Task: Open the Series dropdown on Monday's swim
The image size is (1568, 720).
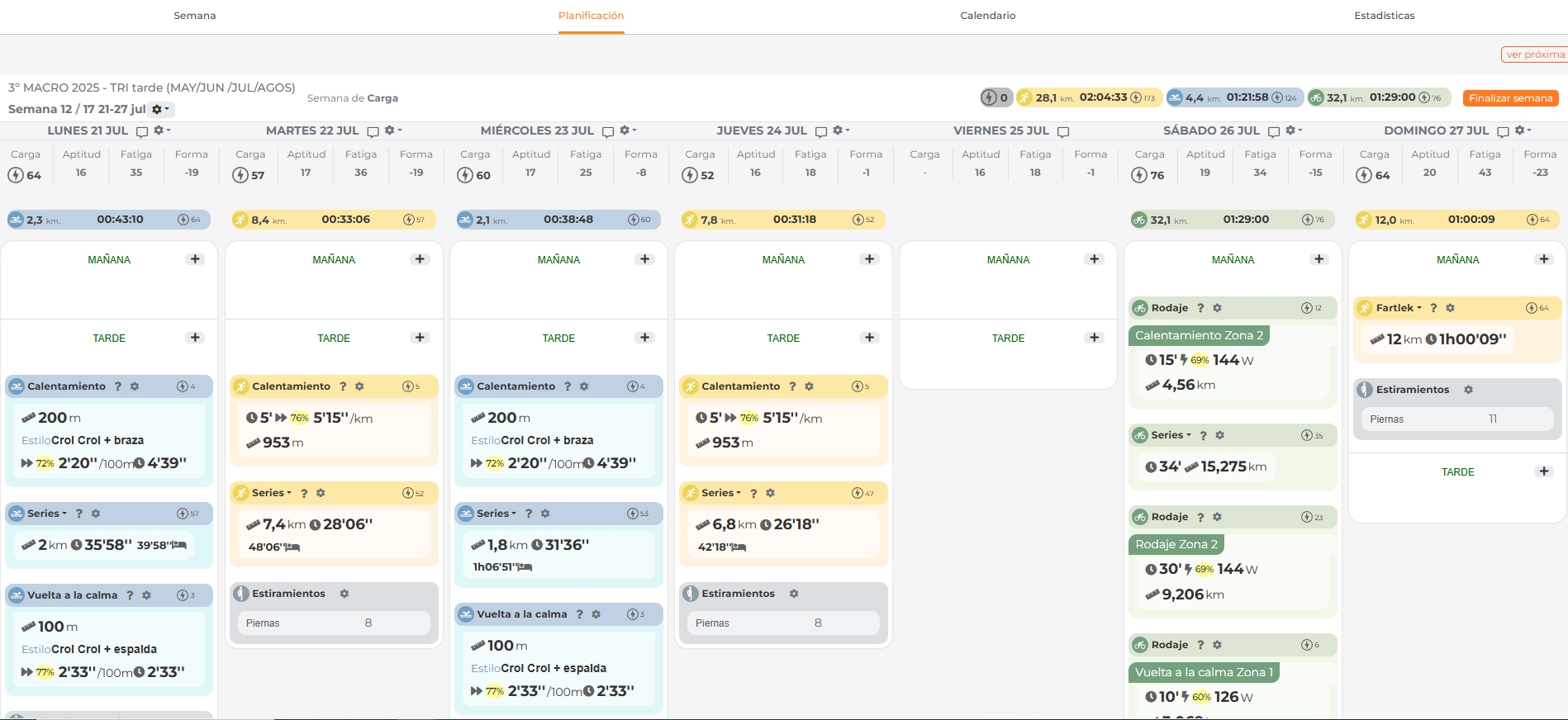Action: pos(47,514)
